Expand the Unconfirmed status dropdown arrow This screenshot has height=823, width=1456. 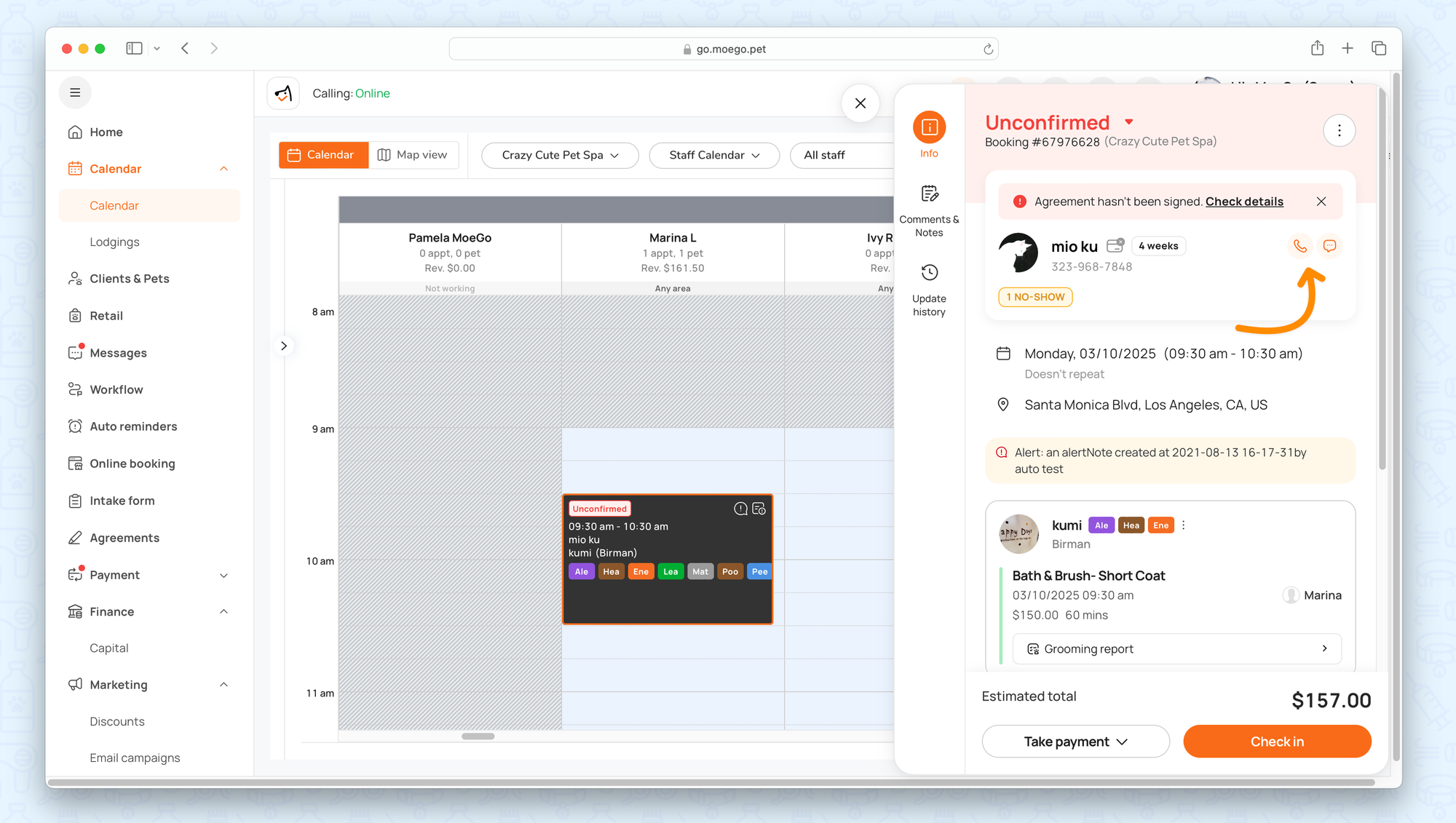pyautogui.click(x=1128, y=122)
